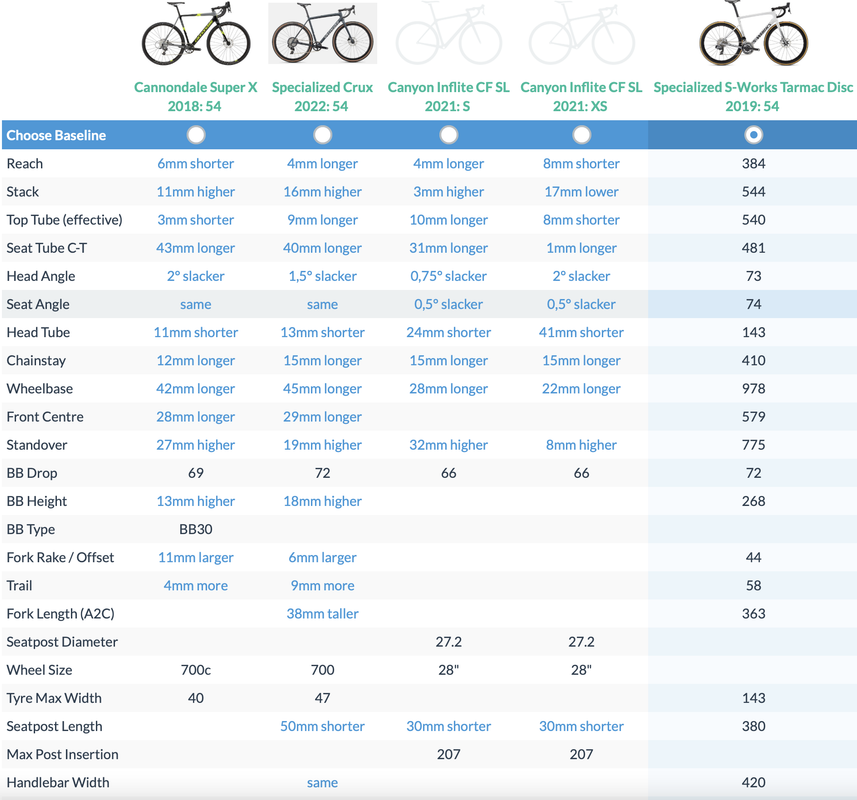This screenshot has width=857, height=800.
Task: Open Specialized Crux 2022: 54 link
Action: click(x=322, y=96)
